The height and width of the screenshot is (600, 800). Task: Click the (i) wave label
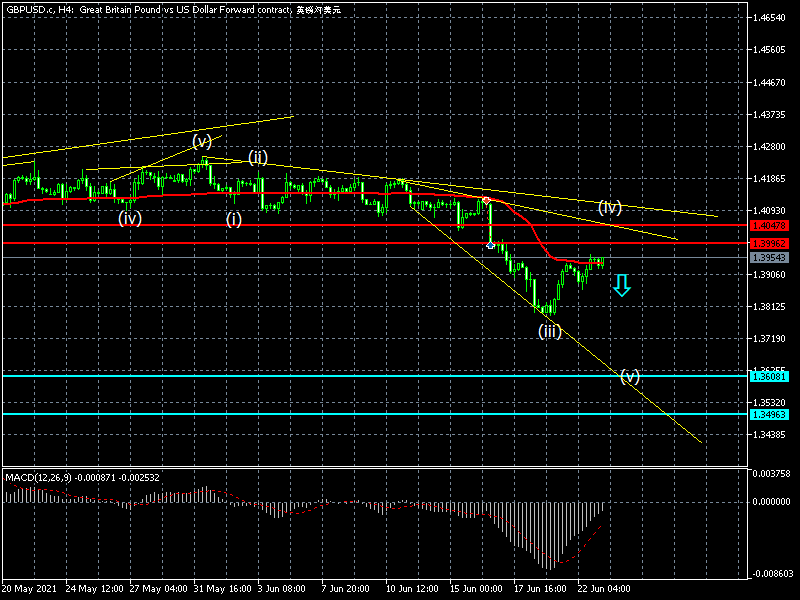click(x=233, y=219)
